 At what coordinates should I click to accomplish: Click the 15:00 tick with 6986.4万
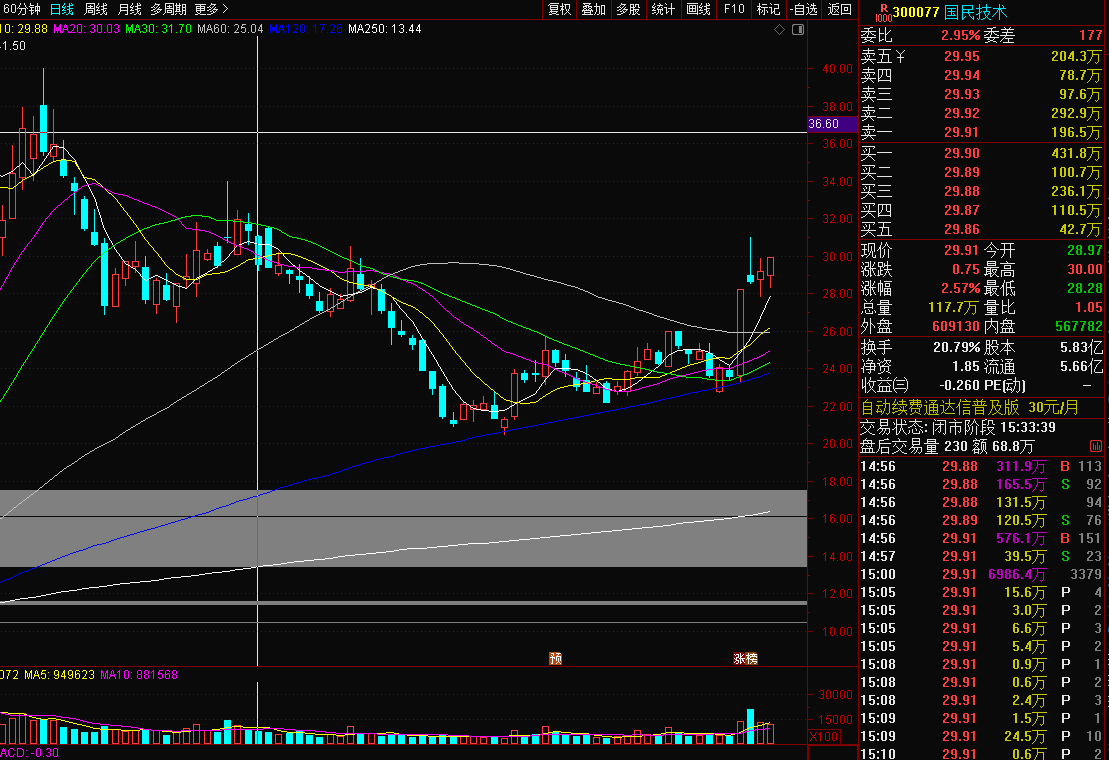[x=983, y=574]
